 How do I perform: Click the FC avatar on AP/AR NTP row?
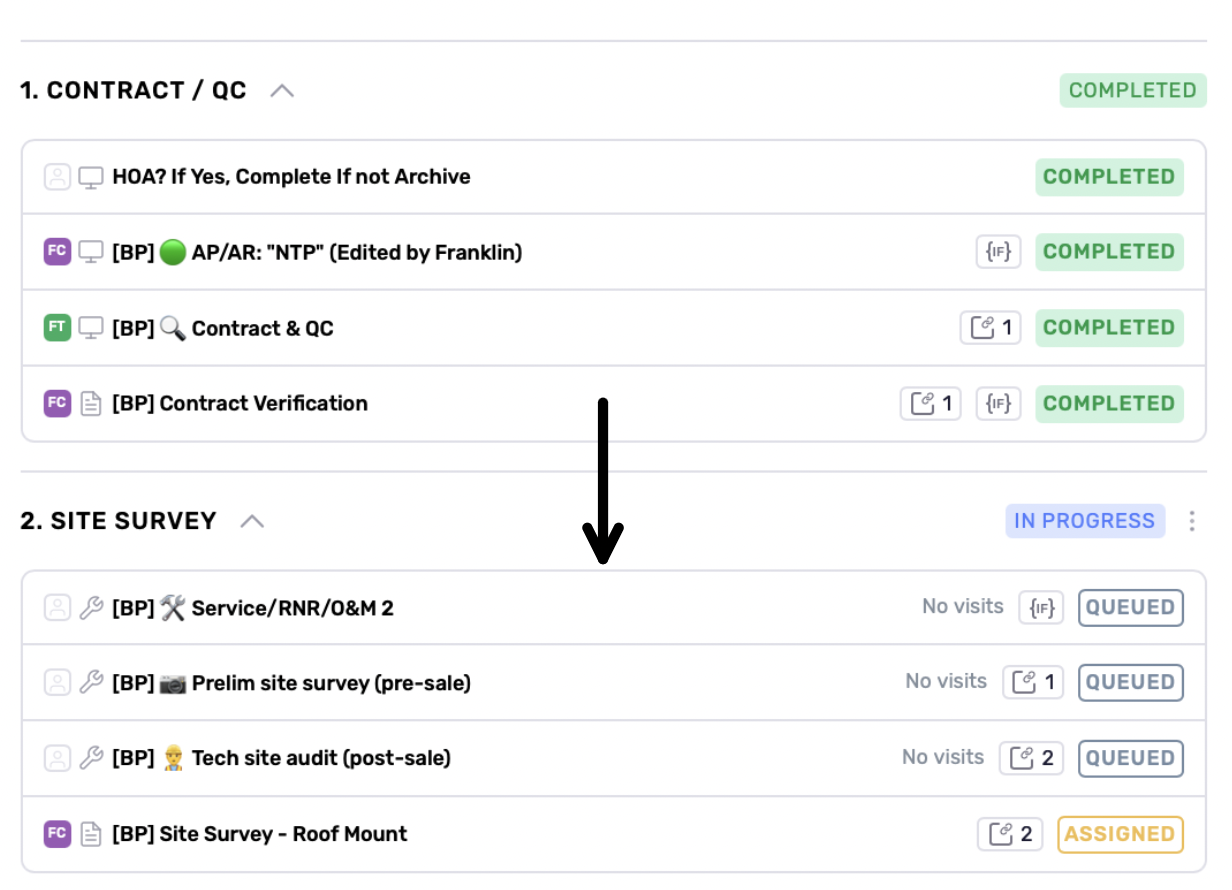[58, 252]
